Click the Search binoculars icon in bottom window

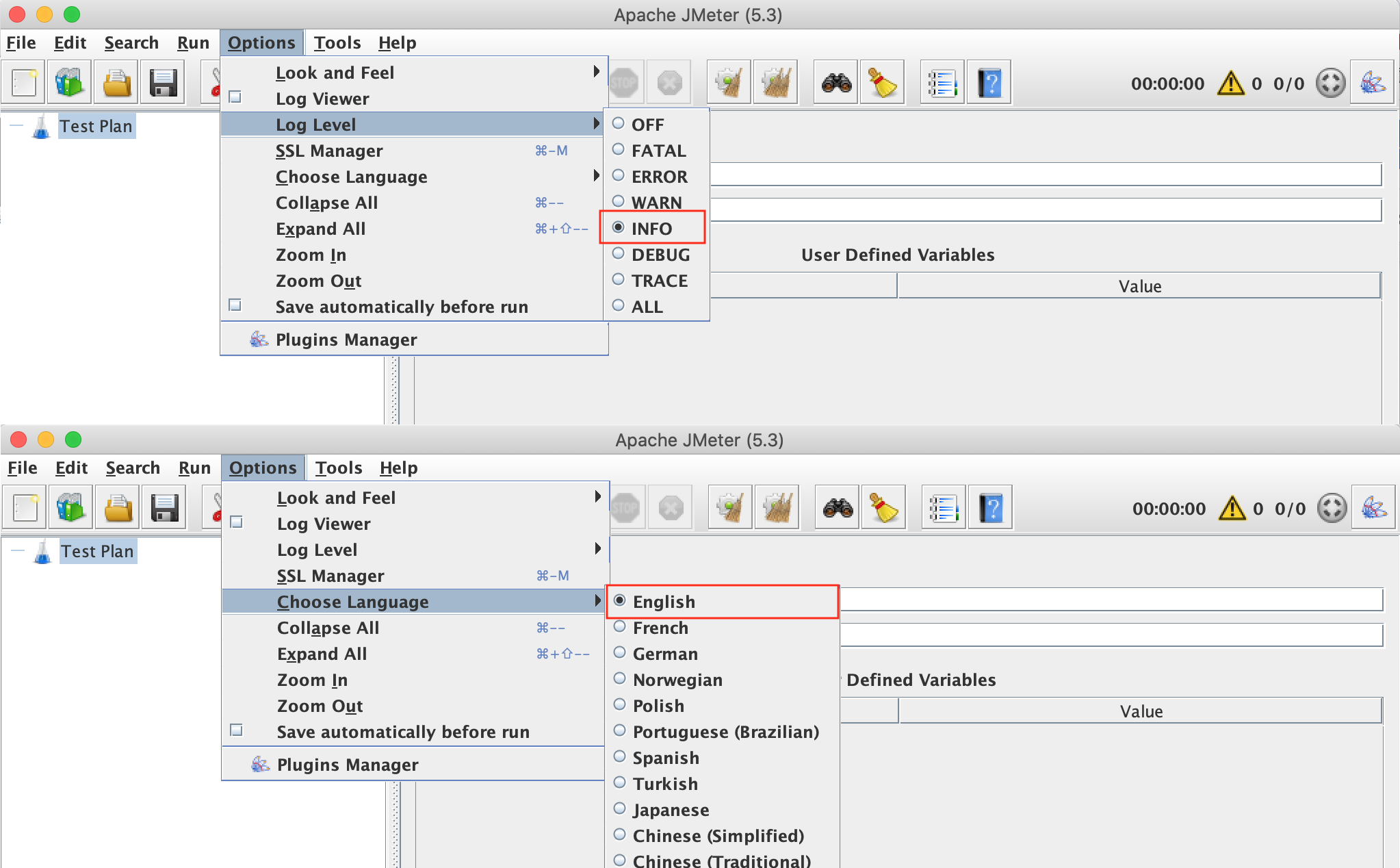pyautogui.click(x=838, y=508)
